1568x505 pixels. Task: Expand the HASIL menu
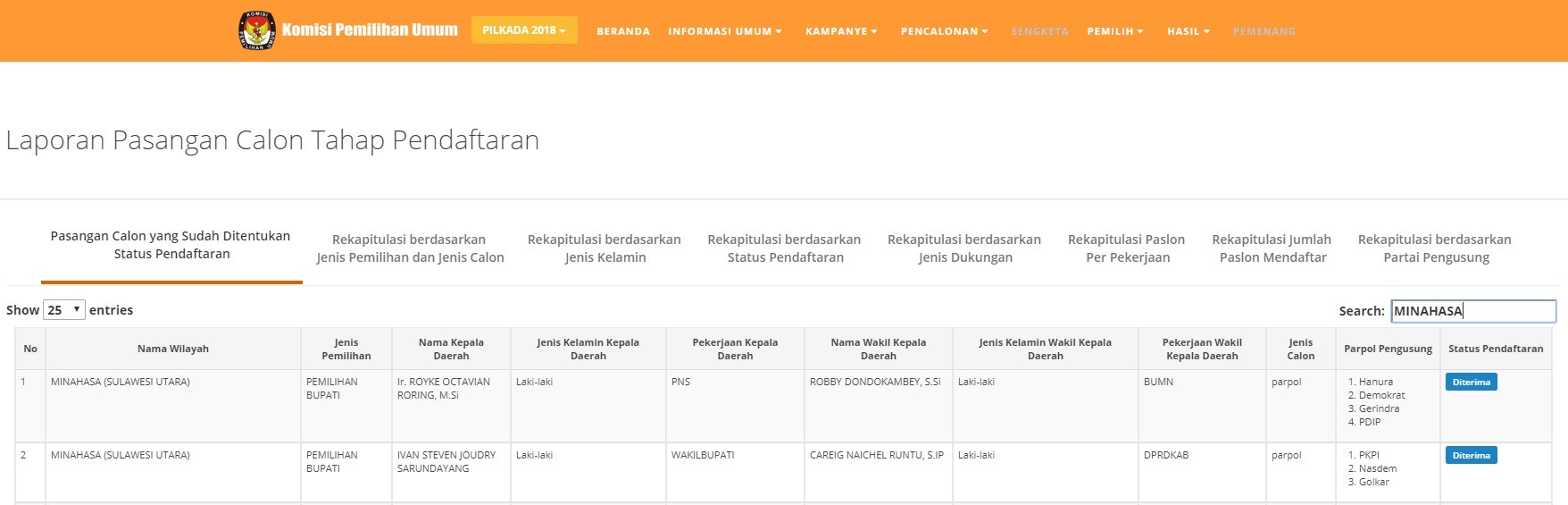point(1188,31)
